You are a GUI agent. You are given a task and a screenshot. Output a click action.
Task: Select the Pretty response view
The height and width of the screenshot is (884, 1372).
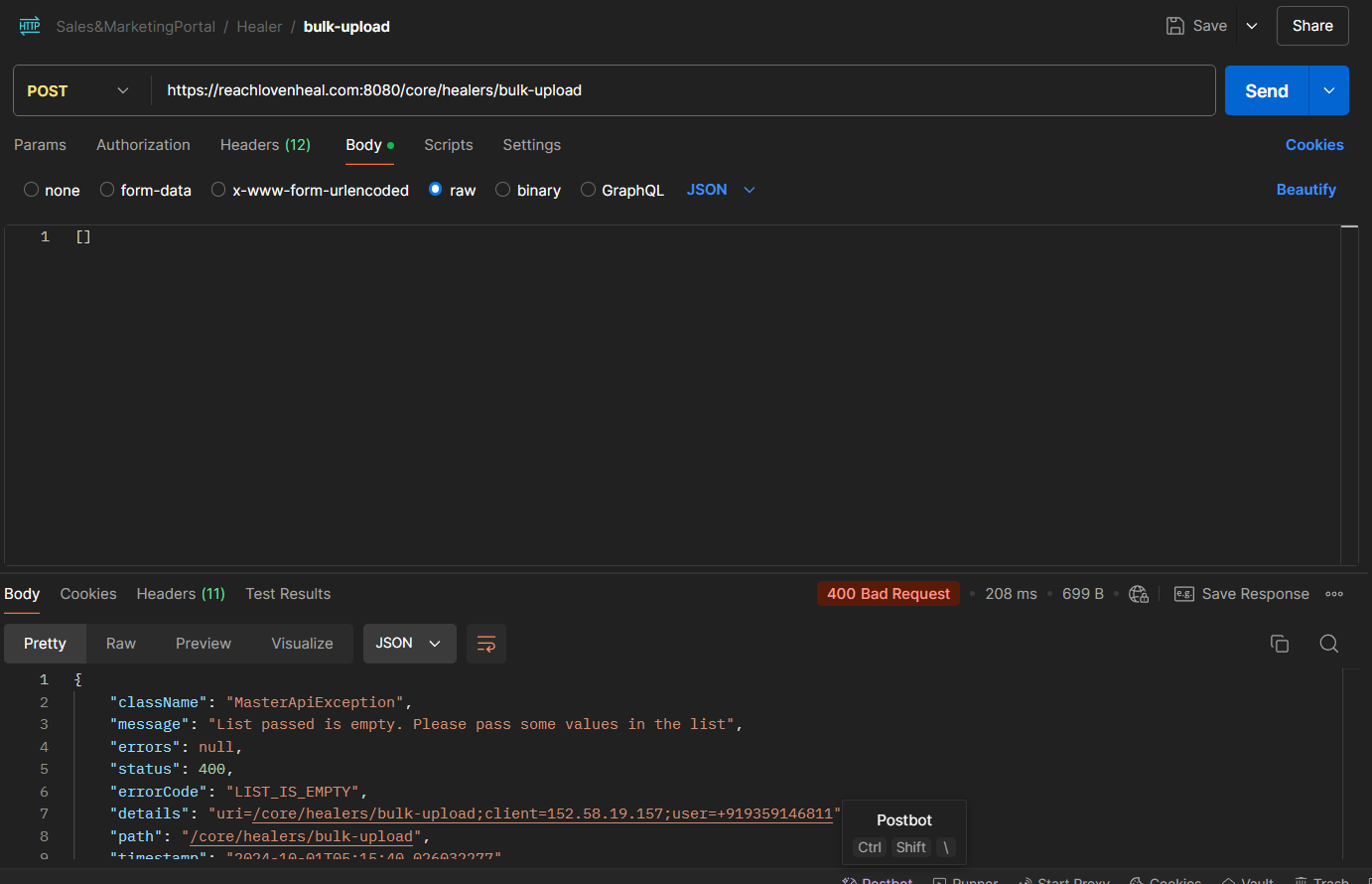tap(45, 644)
